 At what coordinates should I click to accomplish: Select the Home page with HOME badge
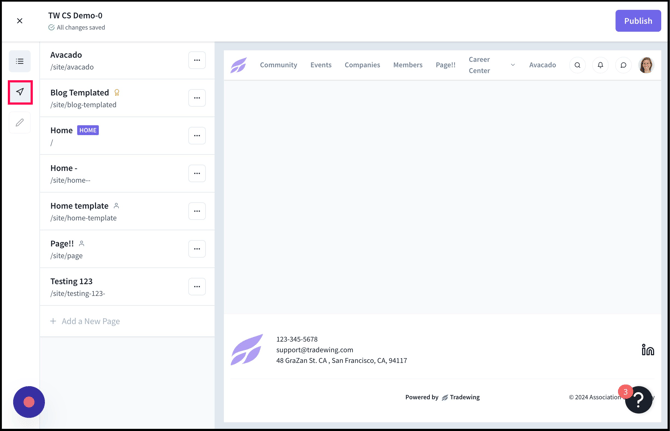point(127,136)
